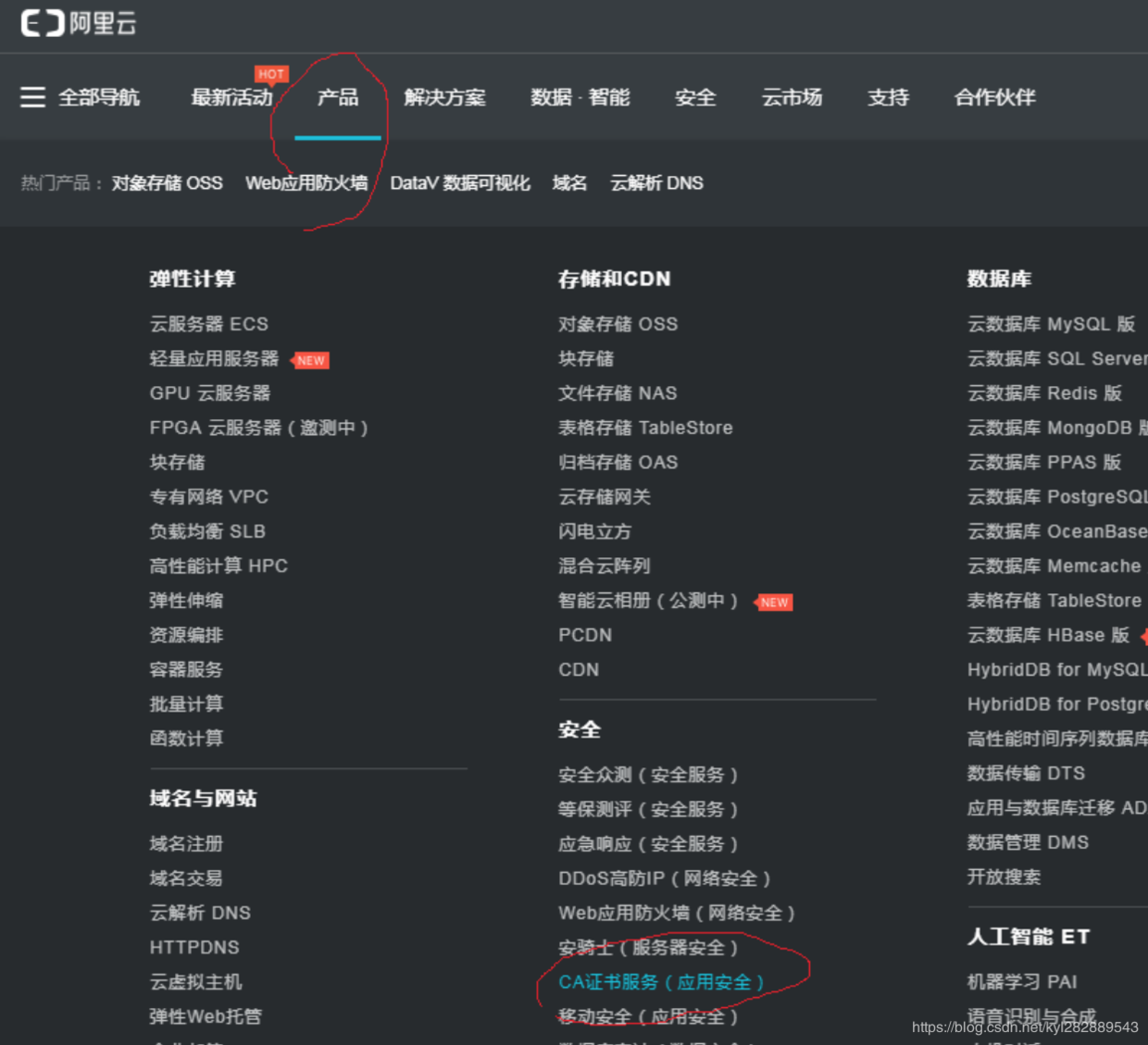This screenshot has width=1148, height=1045.
Task: Open 专有网络 VPC product
Action: [x=209, y=497]
